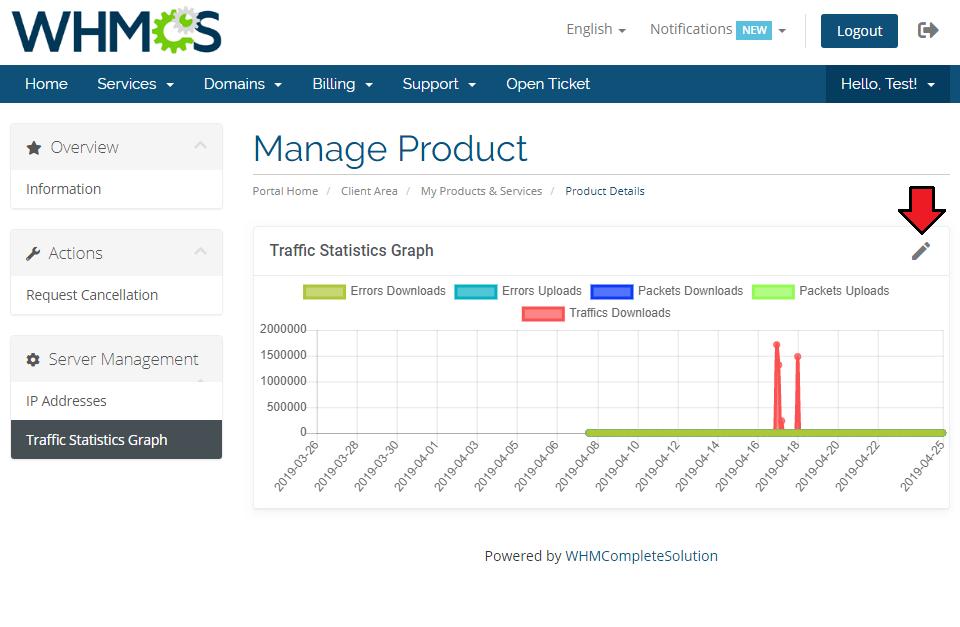Open the Hello, Test! account dropdown
Screen dimensions: 960x627
click(886, 84)
